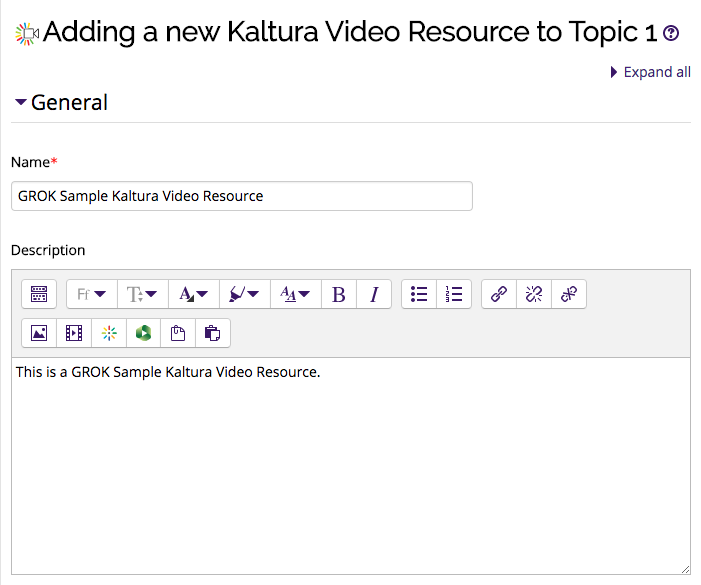
Task: Click the description editor resize handle
Action: 685,569
